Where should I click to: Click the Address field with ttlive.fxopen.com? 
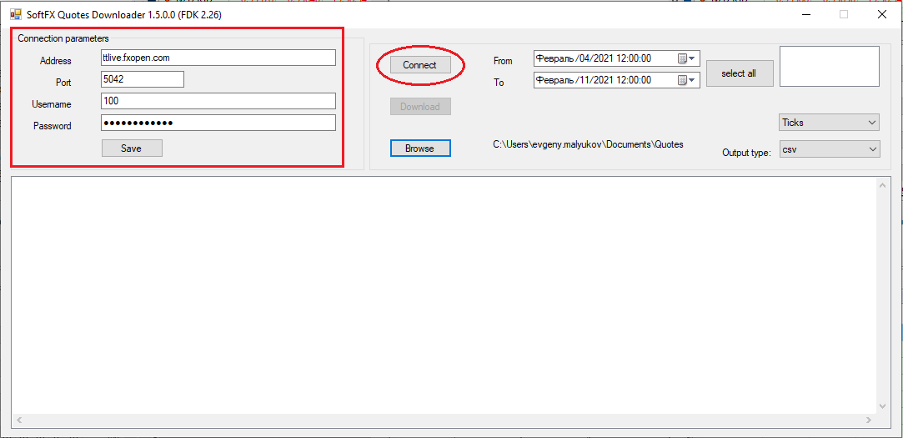coord(218,58)
